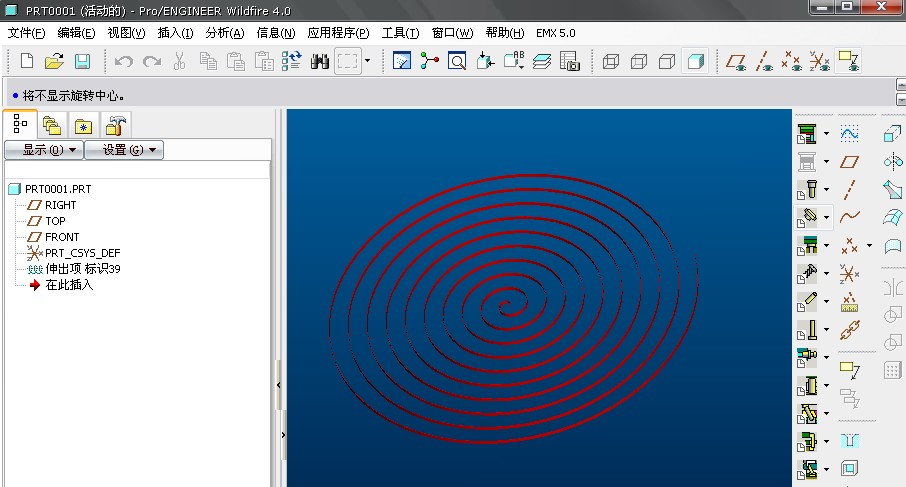Select the Datum Curve tool
The width and height of the screenshot is (906, 487).
(x=849, y=217)
